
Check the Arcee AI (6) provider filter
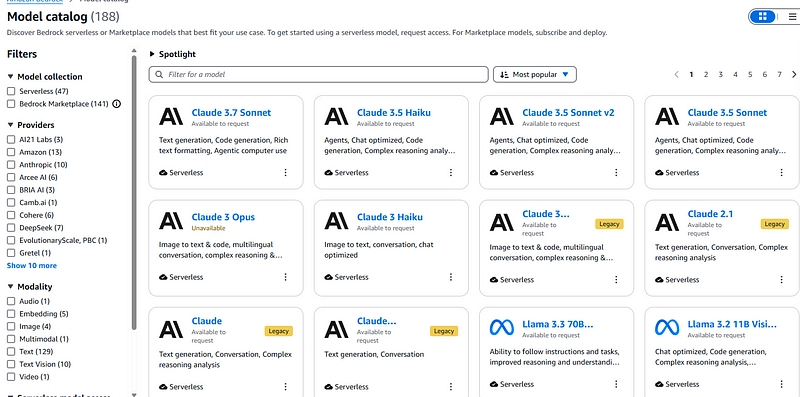coord(11,178)
